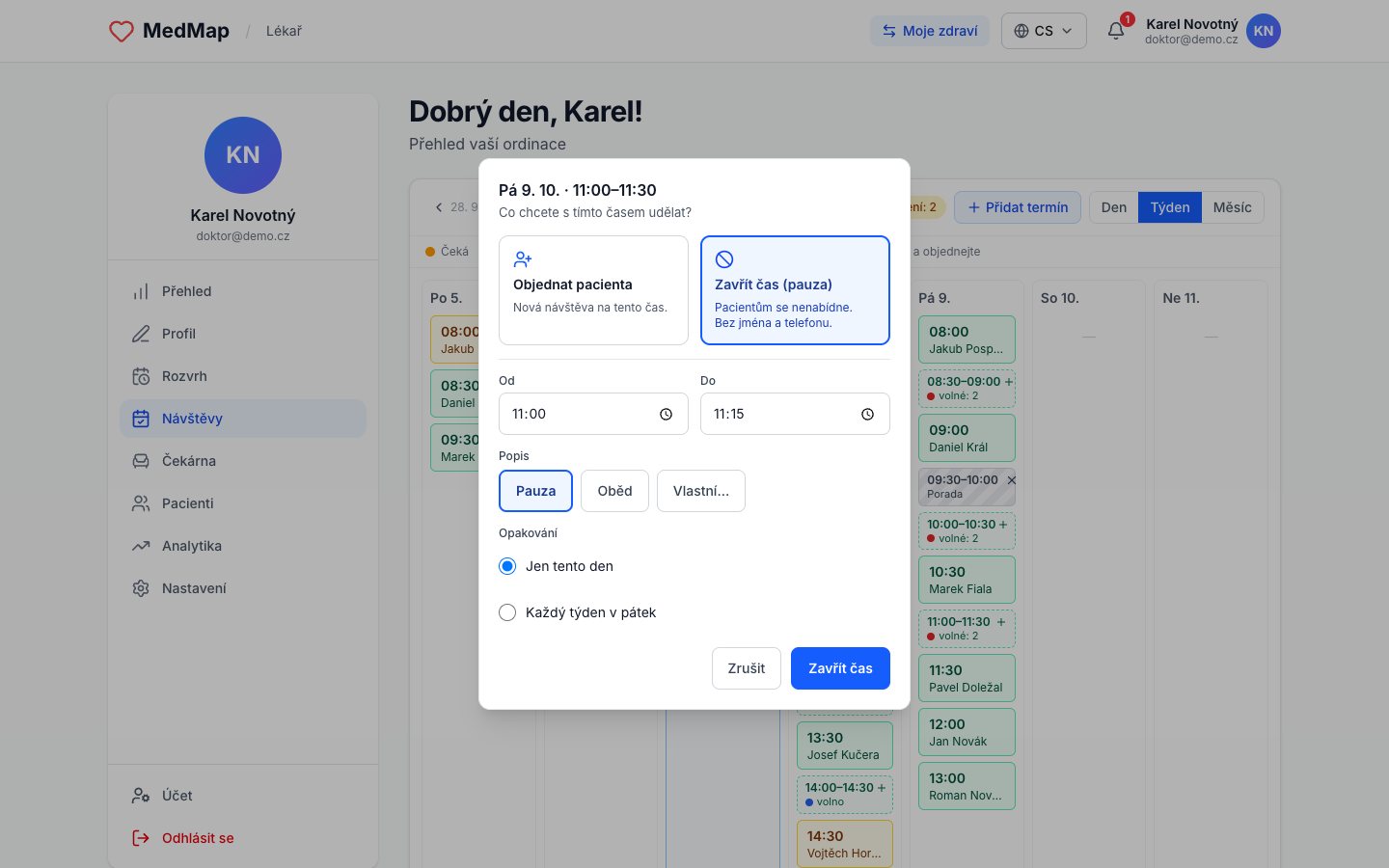Open the free 08:30–09:00 slot on Friday
The width and height of the screenshot is (1389, 868).
point(967,388)
